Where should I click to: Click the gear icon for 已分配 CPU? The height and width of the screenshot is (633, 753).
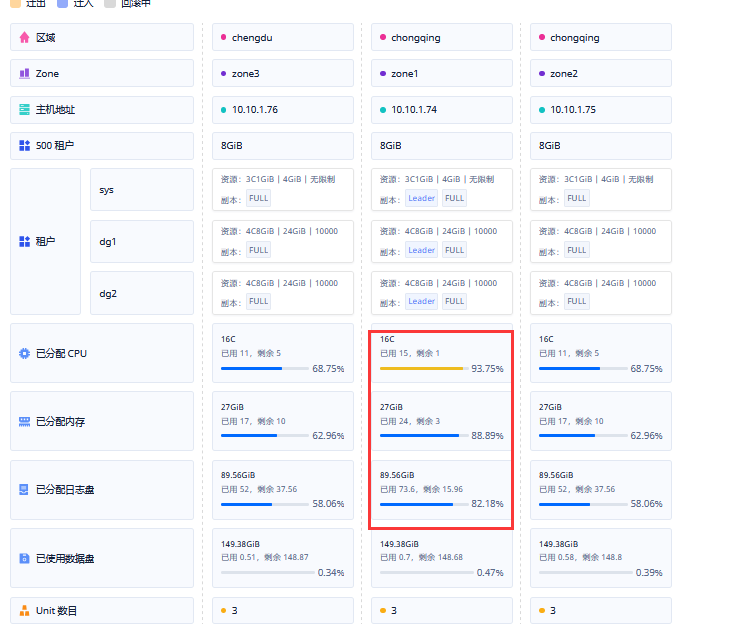click(24, 354)
